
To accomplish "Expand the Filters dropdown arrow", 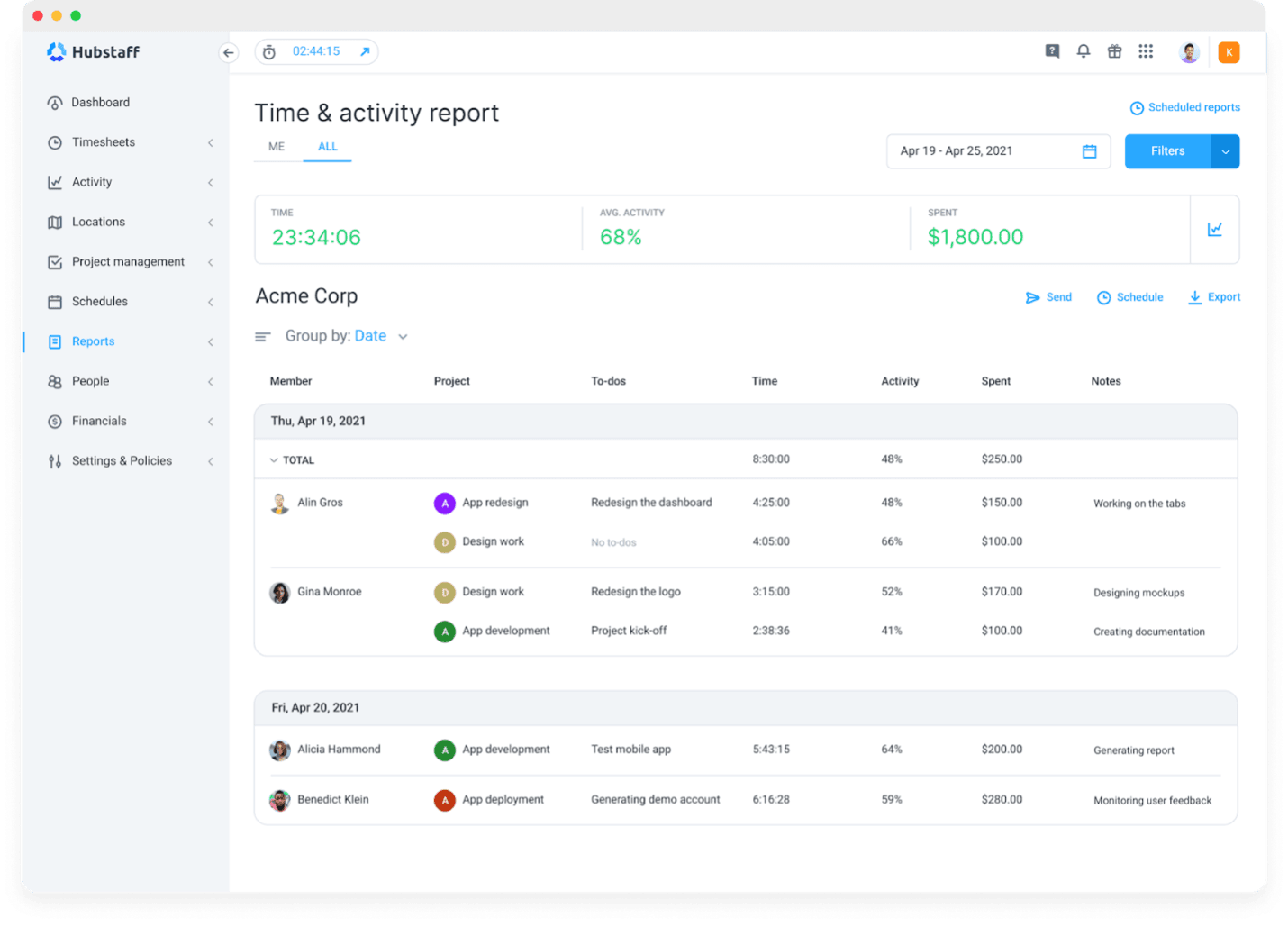I will 1225,150.
